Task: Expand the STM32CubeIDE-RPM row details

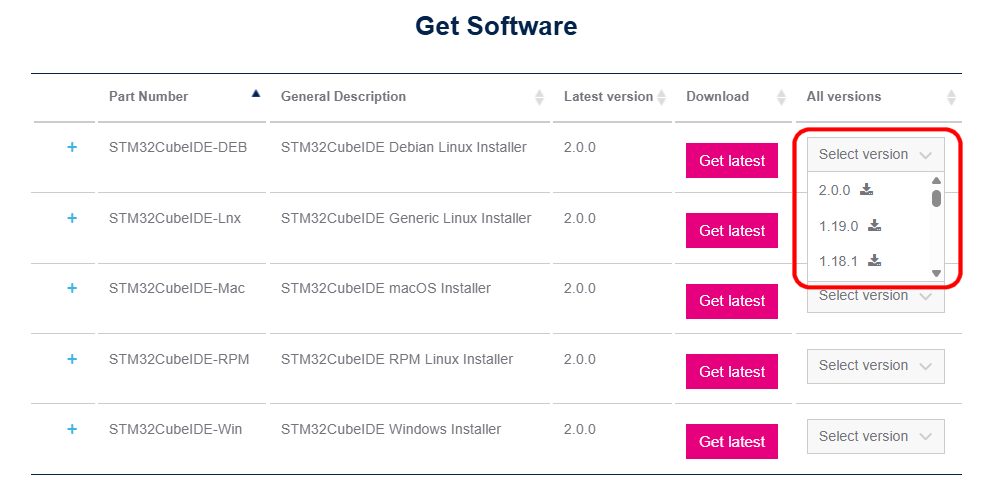Action: click(72, 359)
